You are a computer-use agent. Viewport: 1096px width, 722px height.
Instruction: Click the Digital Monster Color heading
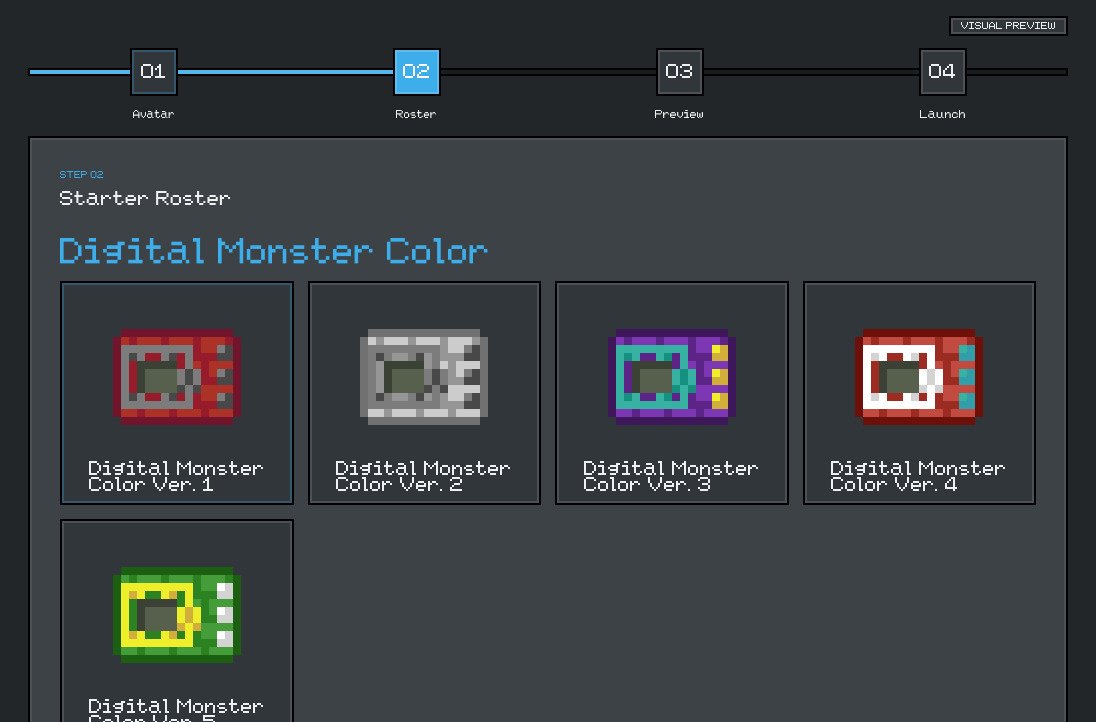pos(273,251)
